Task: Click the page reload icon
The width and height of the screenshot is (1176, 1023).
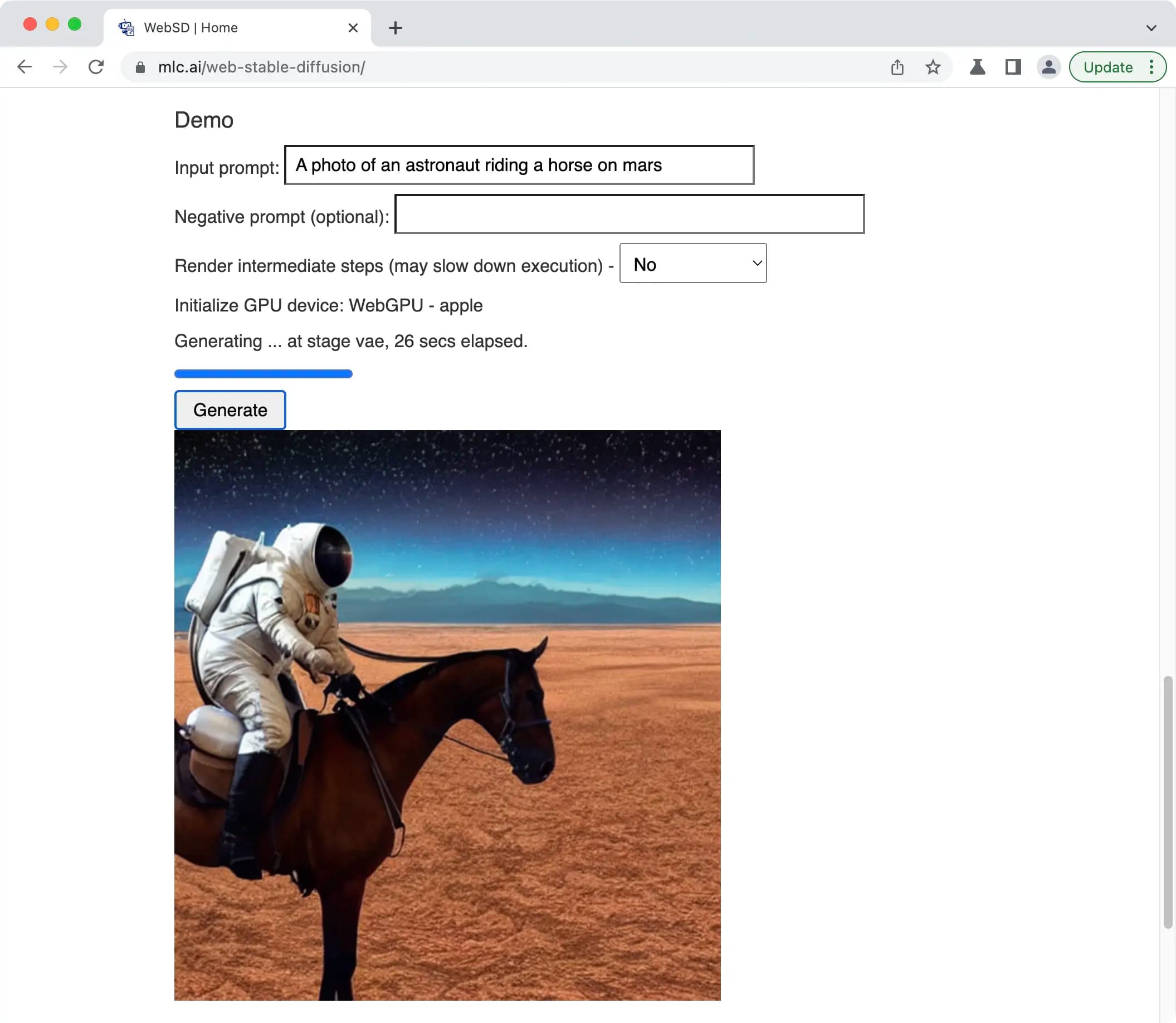Action: pyautogui.click(x=96, y=67)
